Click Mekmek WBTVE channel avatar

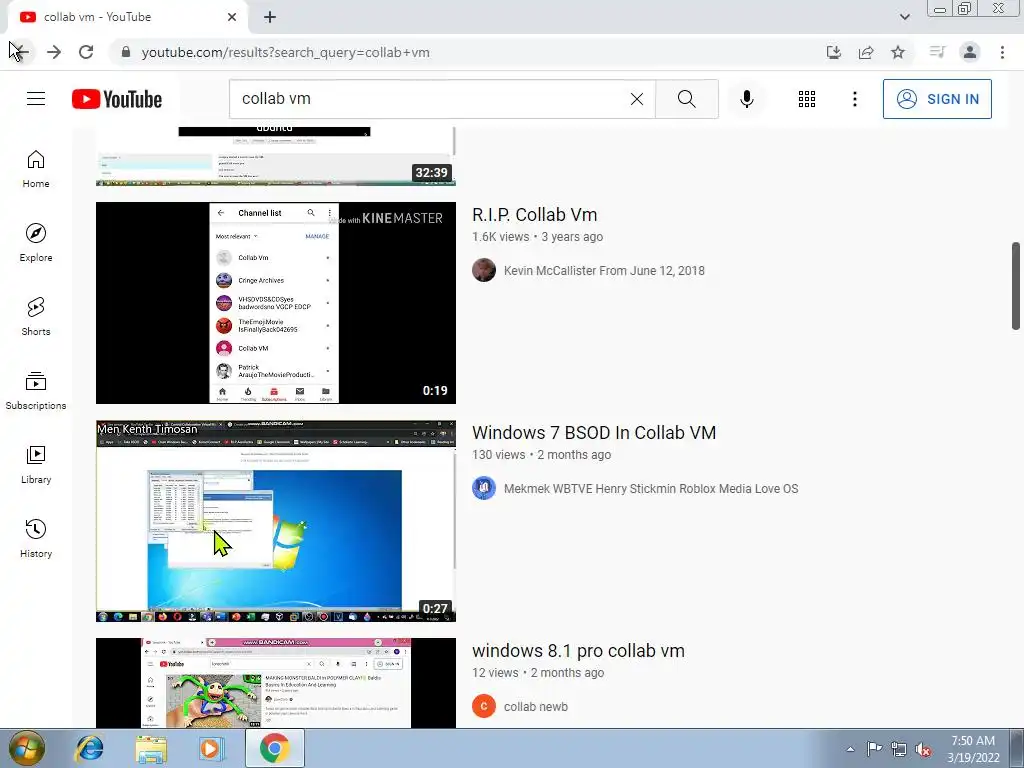pyautogui.click(x=484, y=488)
